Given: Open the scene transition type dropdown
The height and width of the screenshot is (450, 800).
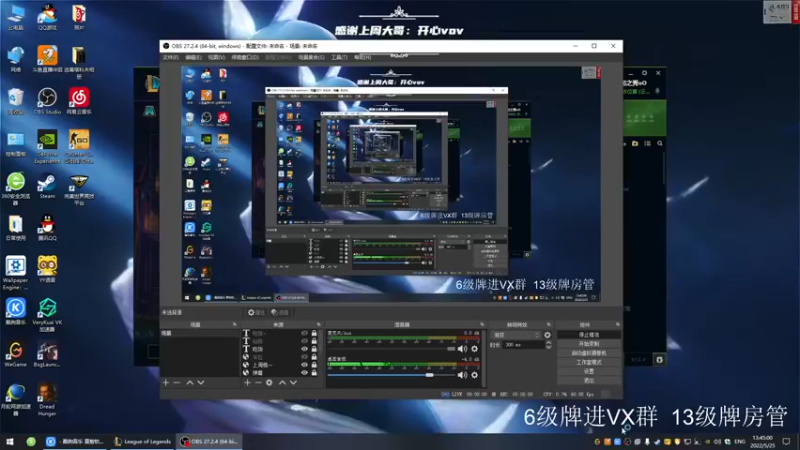Looking at the screenshot, I should point(516,335).
